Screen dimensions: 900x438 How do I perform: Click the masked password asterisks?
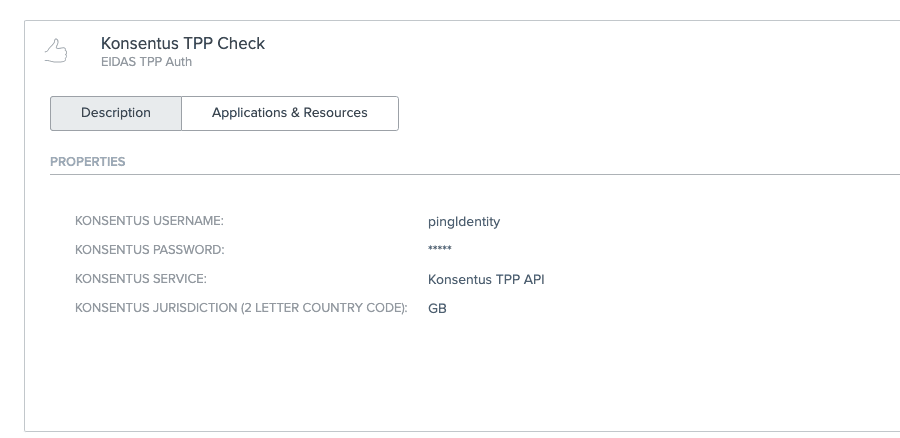pos(440,249)
